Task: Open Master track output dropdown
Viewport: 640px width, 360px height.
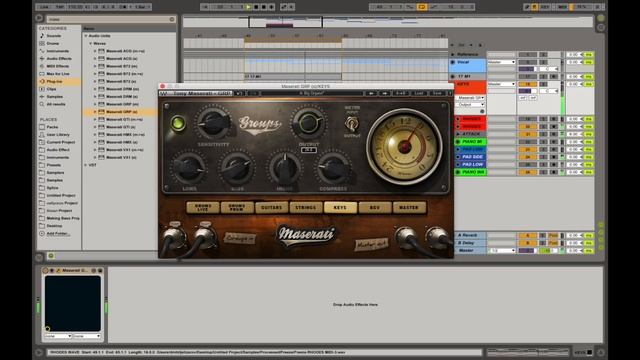Action: tap(502, 251)
